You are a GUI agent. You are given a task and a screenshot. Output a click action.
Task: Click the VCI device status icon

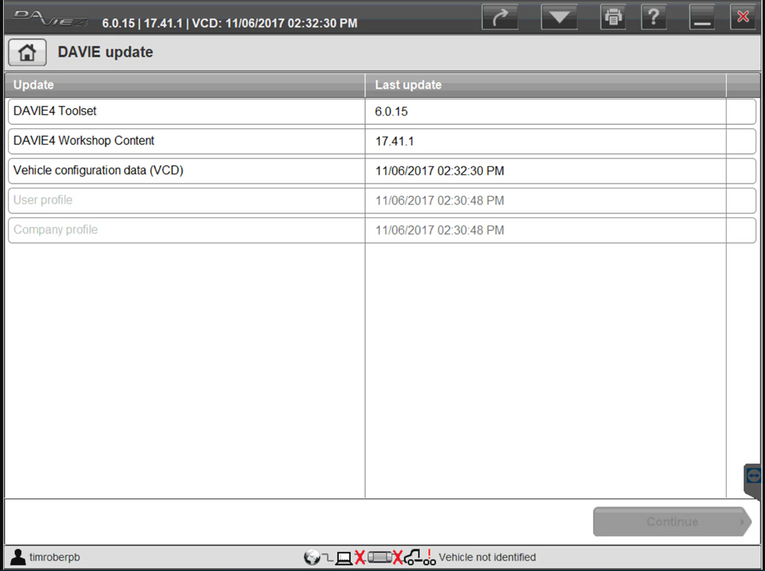click(379, 557)
